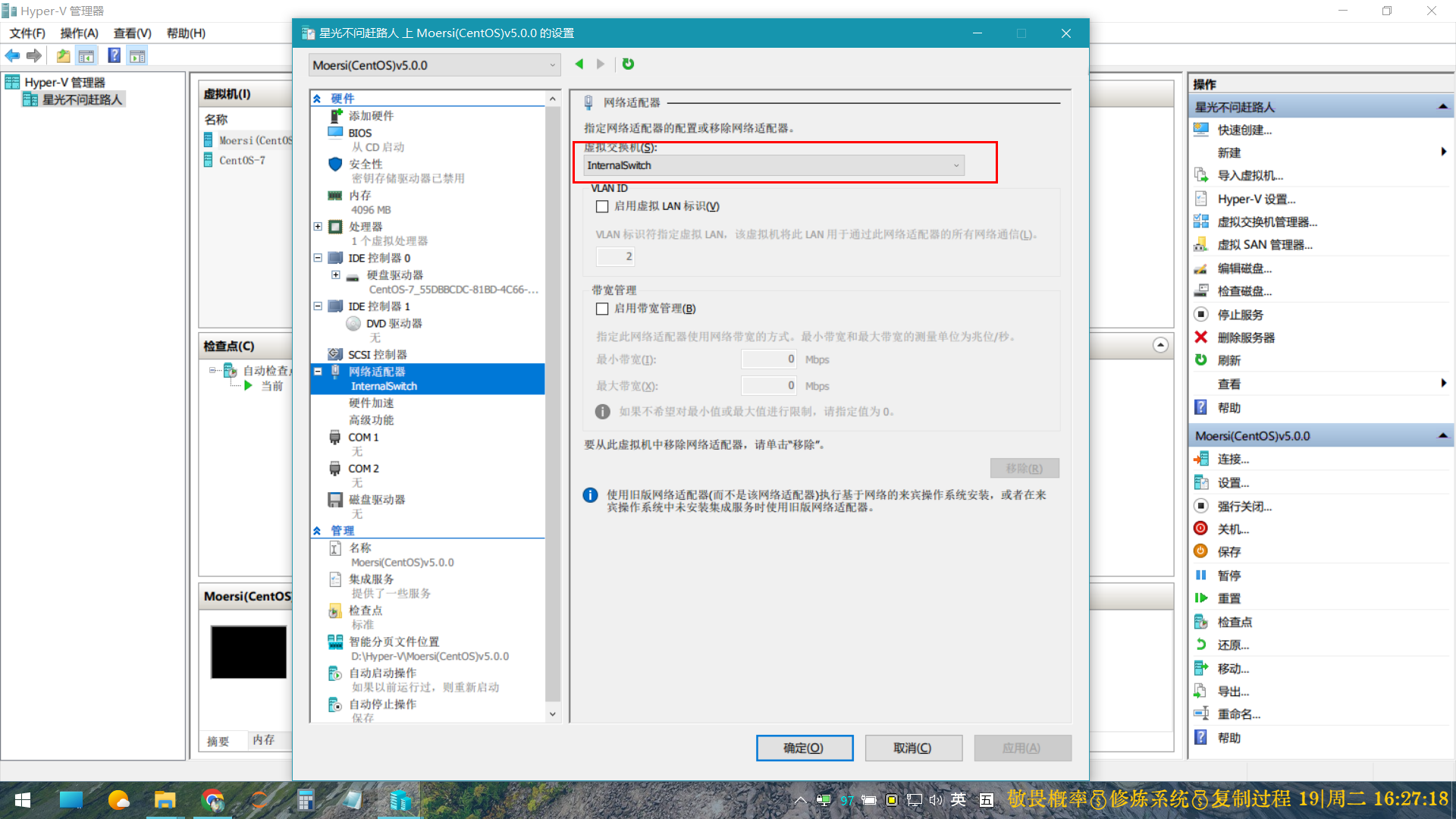The image size is (1456, 819).
Task: Select DVD Drive under IDE controller 1
Action: pyautogui.click(x=394, y=323)
